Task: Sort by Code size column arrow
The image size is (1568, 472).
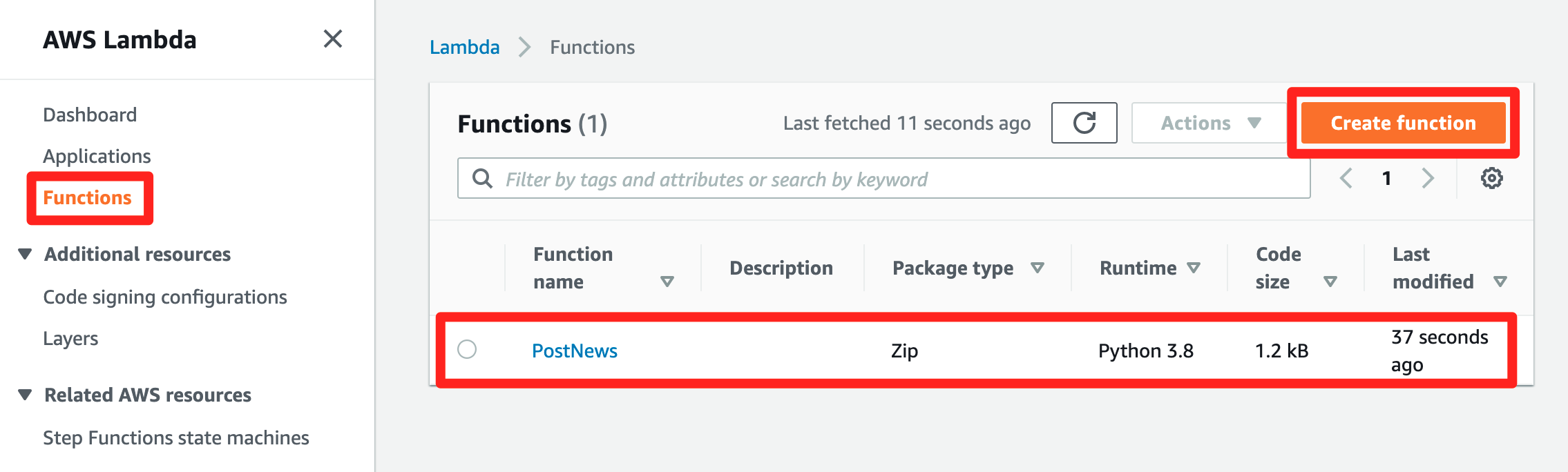Action: tap(1330, 282)
